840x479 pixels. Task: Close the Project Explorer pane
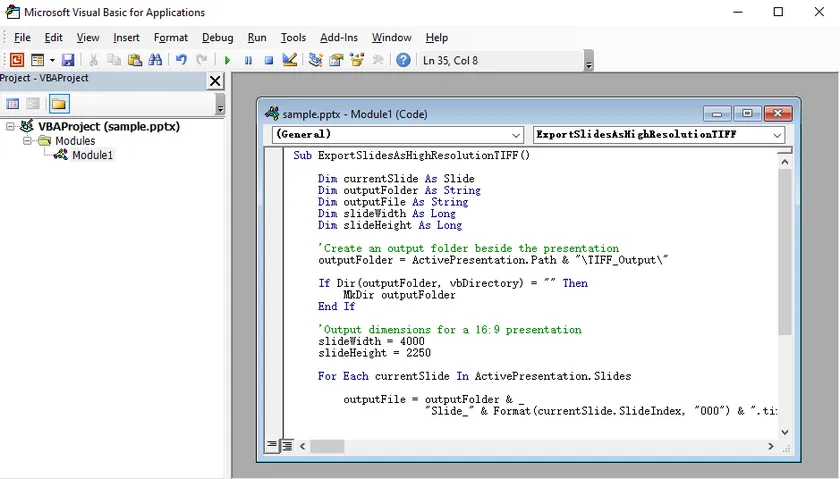(215, 81)
